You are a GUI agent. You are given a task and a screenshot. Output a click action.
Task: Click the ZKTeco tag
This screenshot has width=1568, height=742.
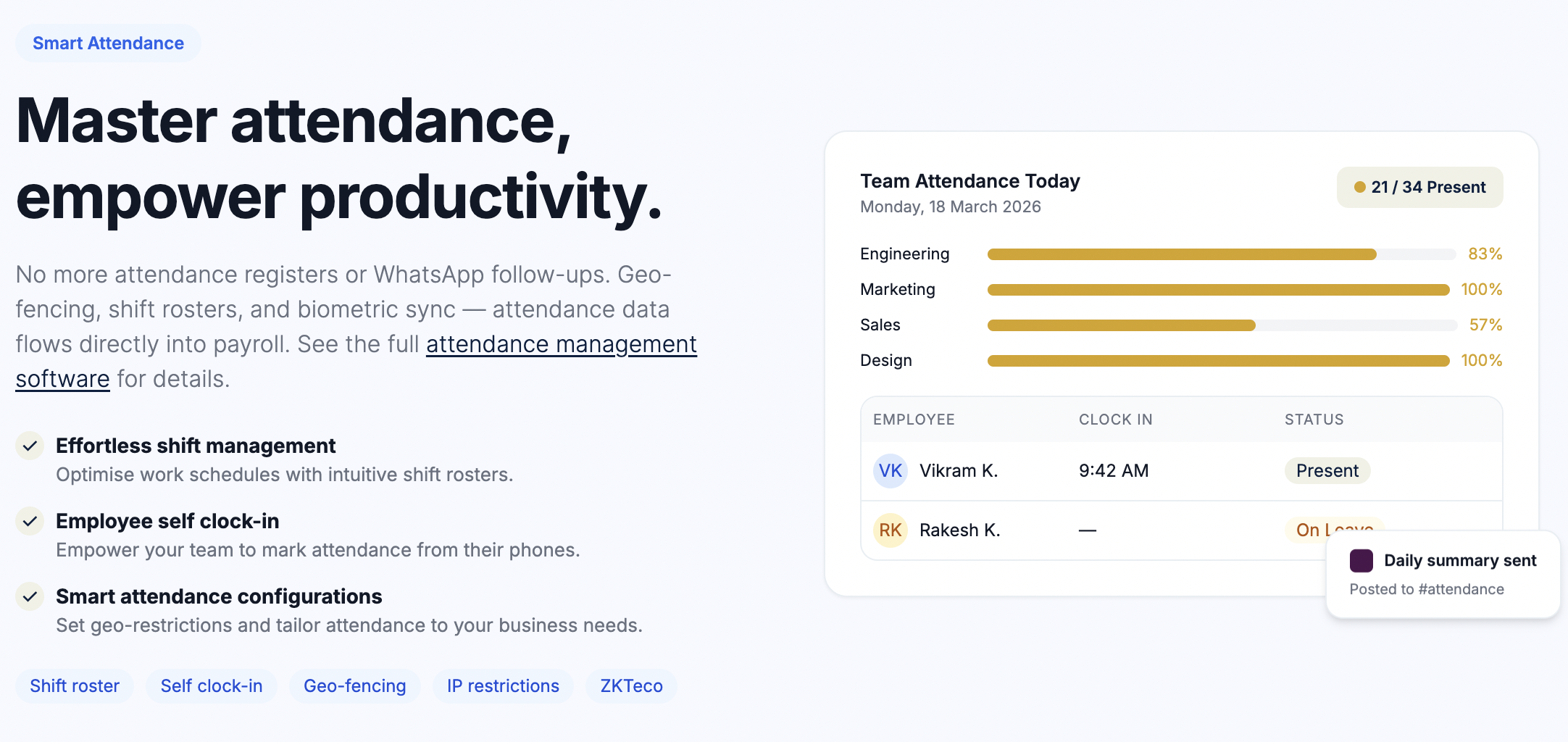point(632,686)
